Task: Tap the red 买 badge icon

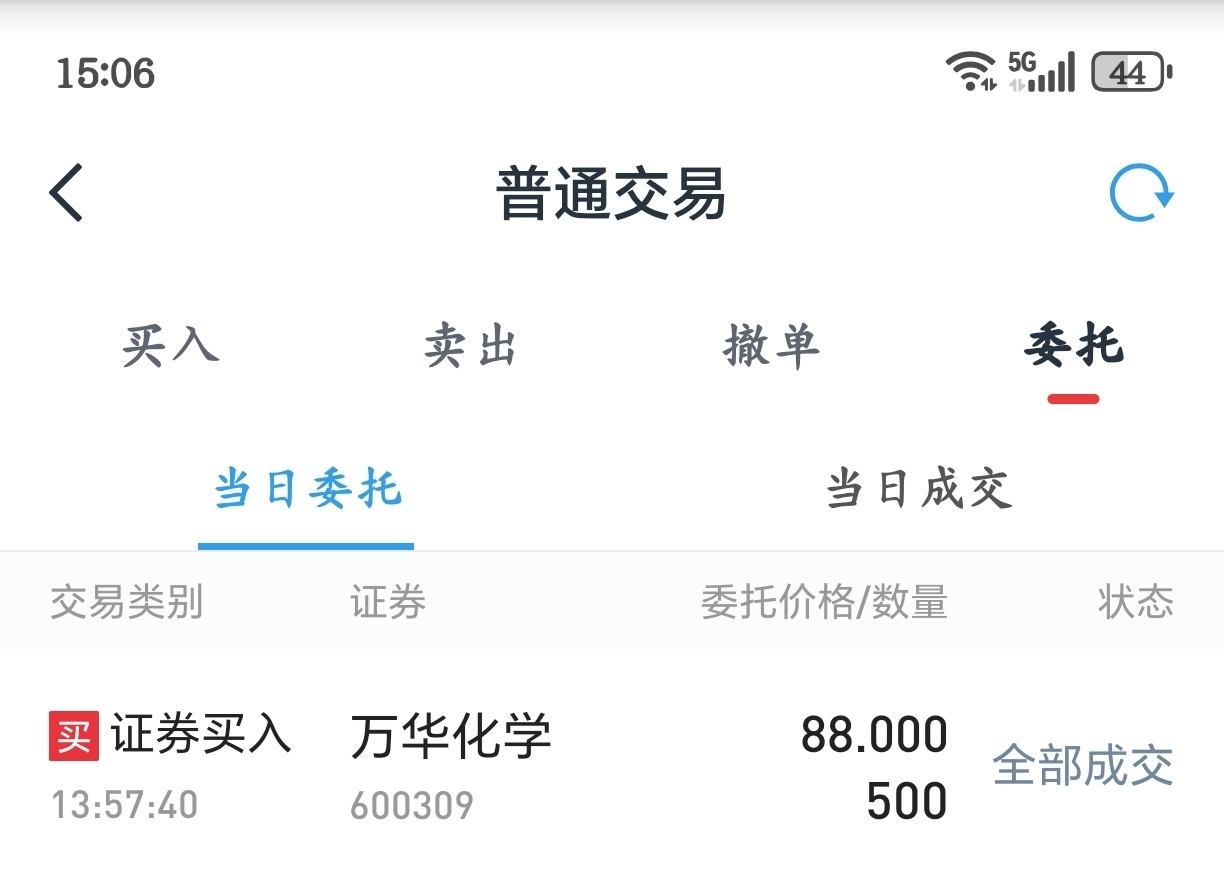Action: pyautogui.click(x=74, y=737)
